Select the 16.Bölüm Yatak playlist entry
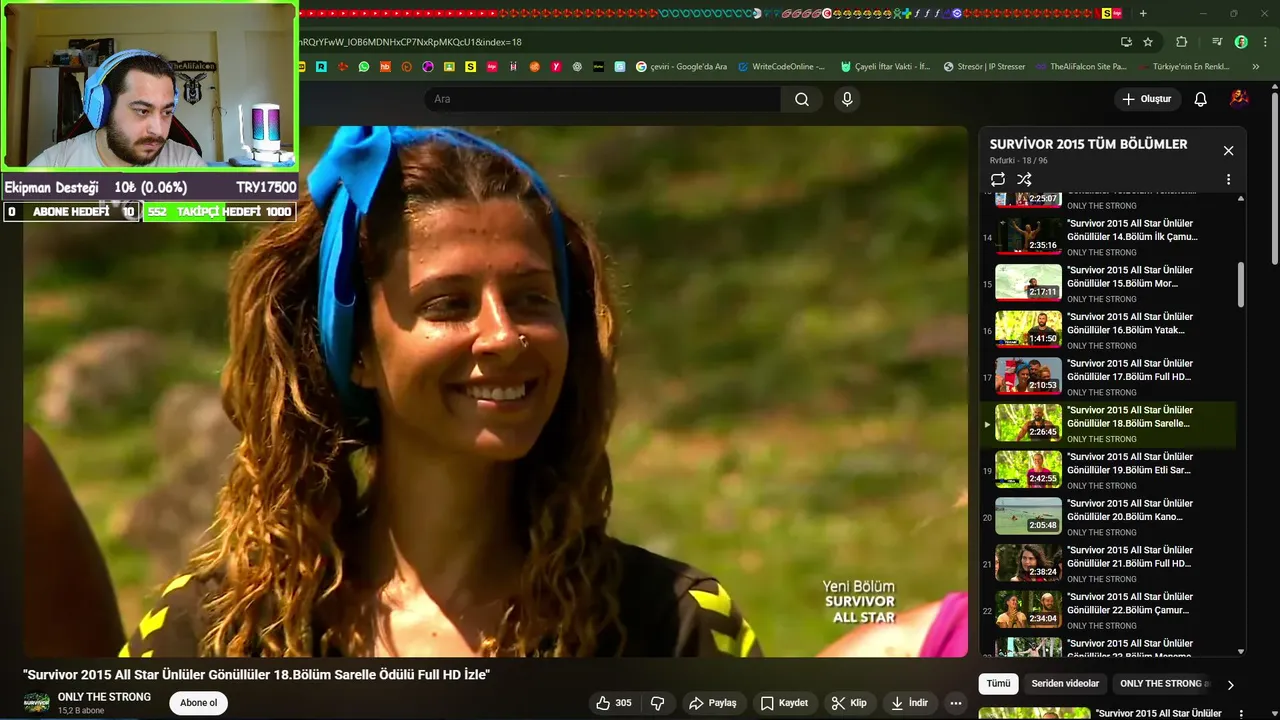Image resolution: width=1280 pixels, height=720 pixels. tap(1108, 330)
